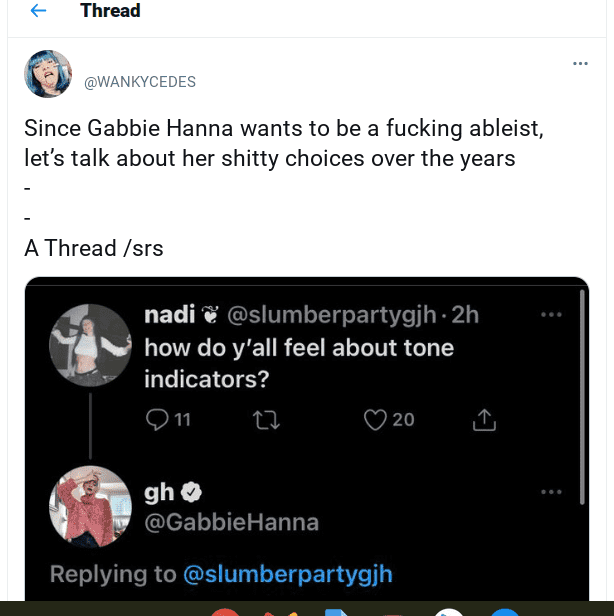This screenshot has height=616, width=614.
Task: Open the more options menu on WANKYCEDES tweet
Action: [x=580, y=64]
